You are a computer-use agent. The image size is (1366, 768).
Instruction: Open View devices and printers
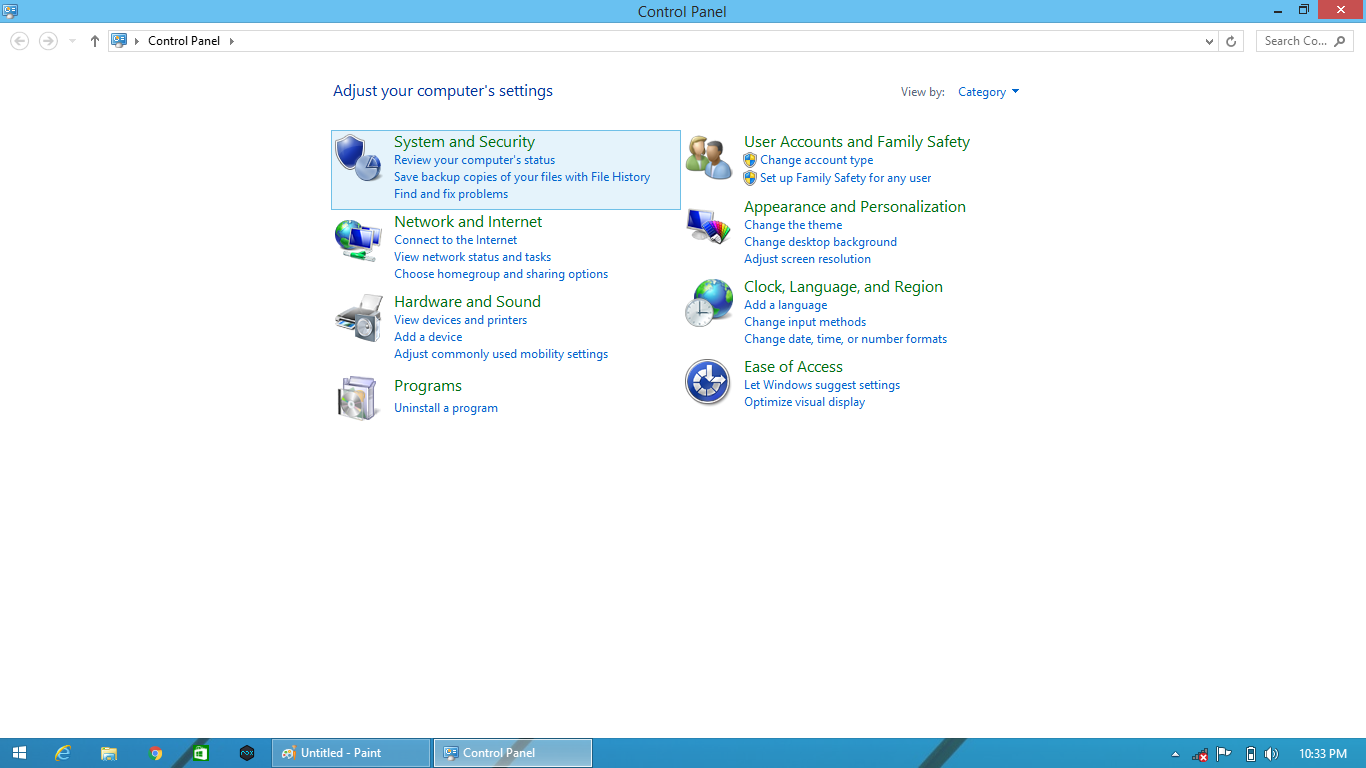[x=460, y=320]
